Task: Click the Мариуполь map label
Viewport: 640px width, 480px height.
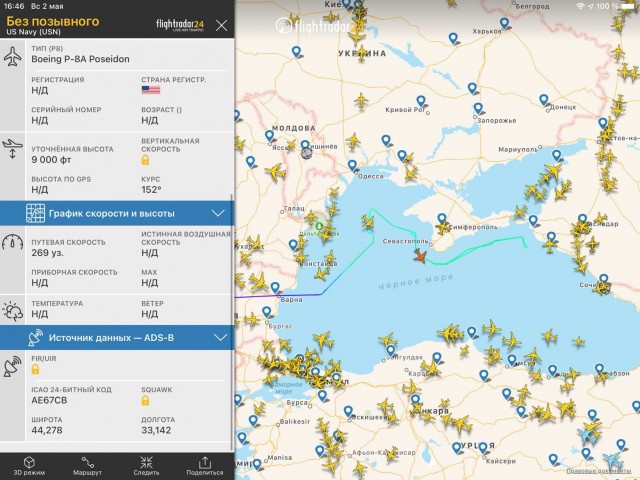Action: pyautogui.click(x=518, y=150)
